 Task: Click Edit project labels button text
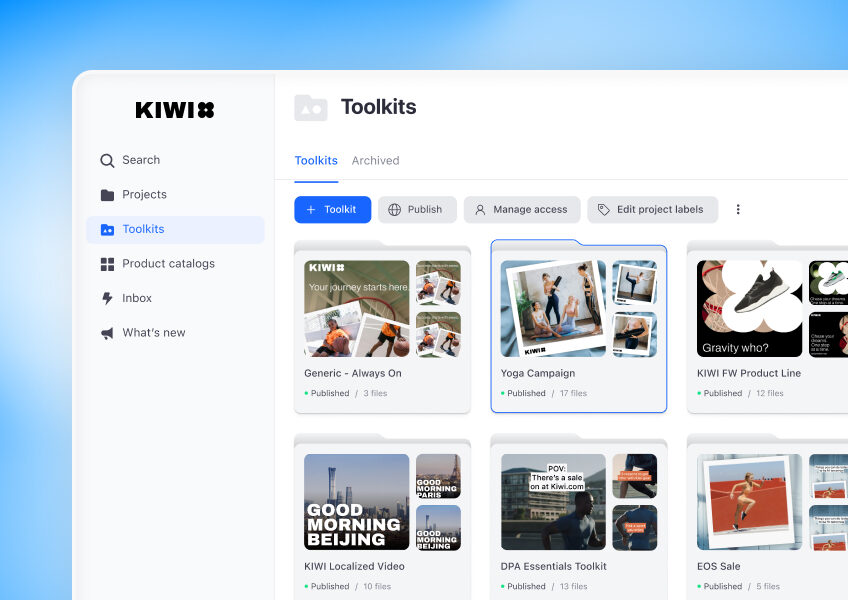(x=660, y=209)
